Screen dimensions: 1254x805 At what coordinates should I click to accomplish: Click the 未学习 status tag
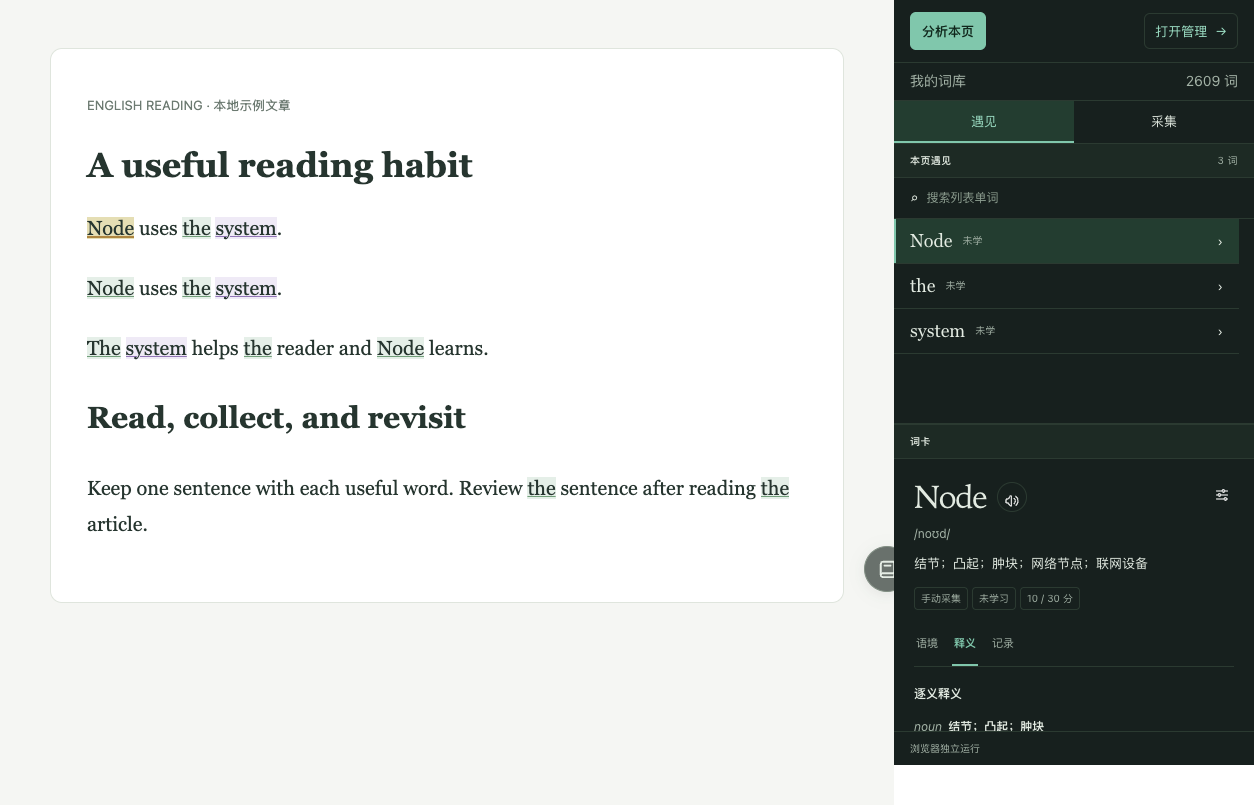(x=994, y=599)
